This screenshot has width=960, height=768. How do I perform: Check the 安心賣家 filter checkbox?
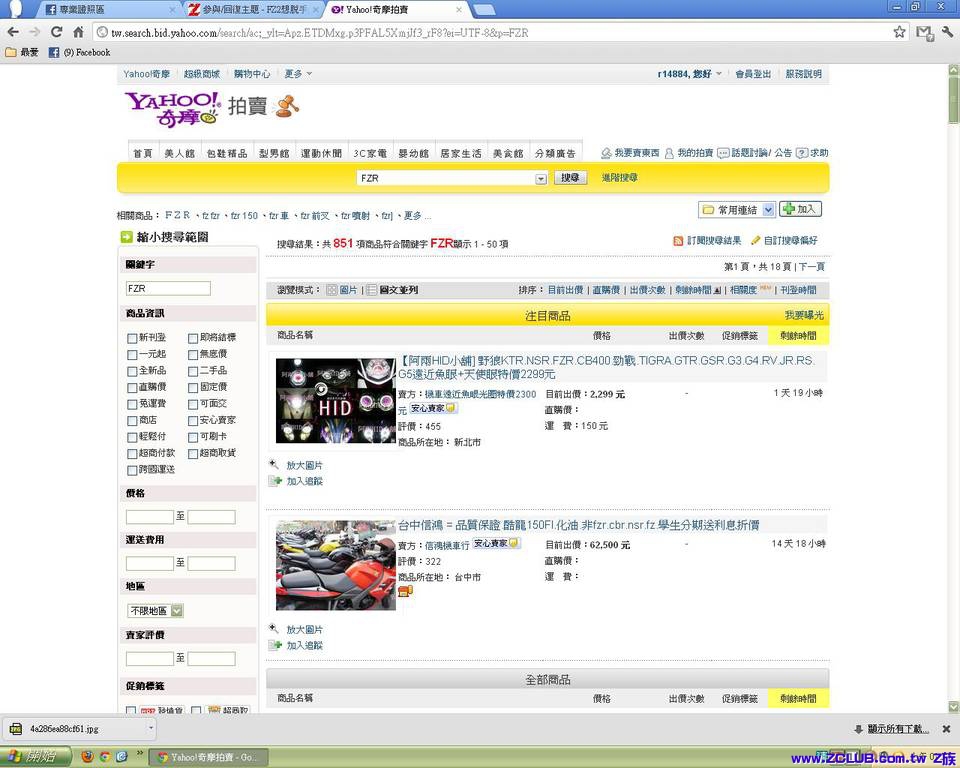[x=193, y=421]
